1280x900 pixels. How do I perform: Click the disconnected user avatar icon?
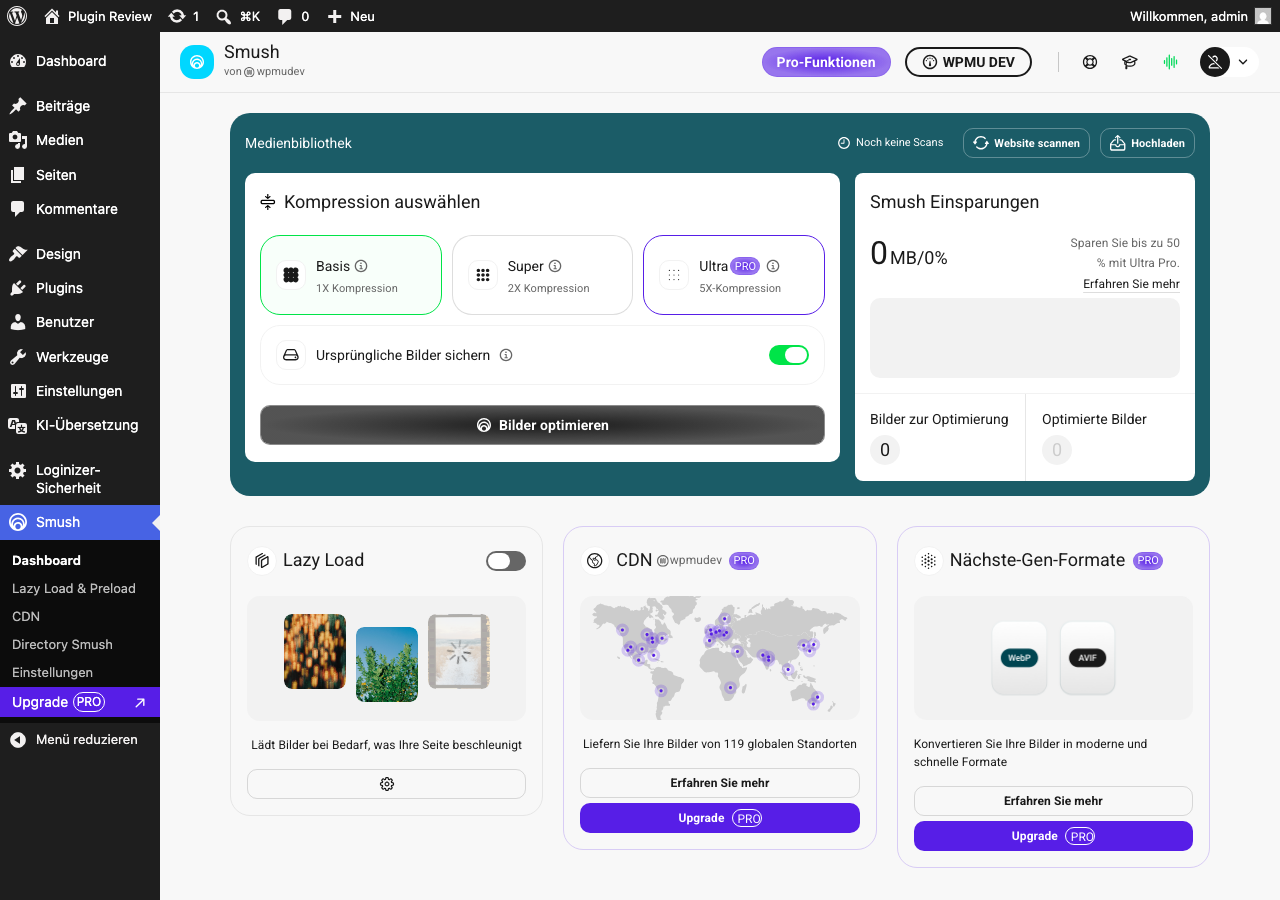(1215, 62)
